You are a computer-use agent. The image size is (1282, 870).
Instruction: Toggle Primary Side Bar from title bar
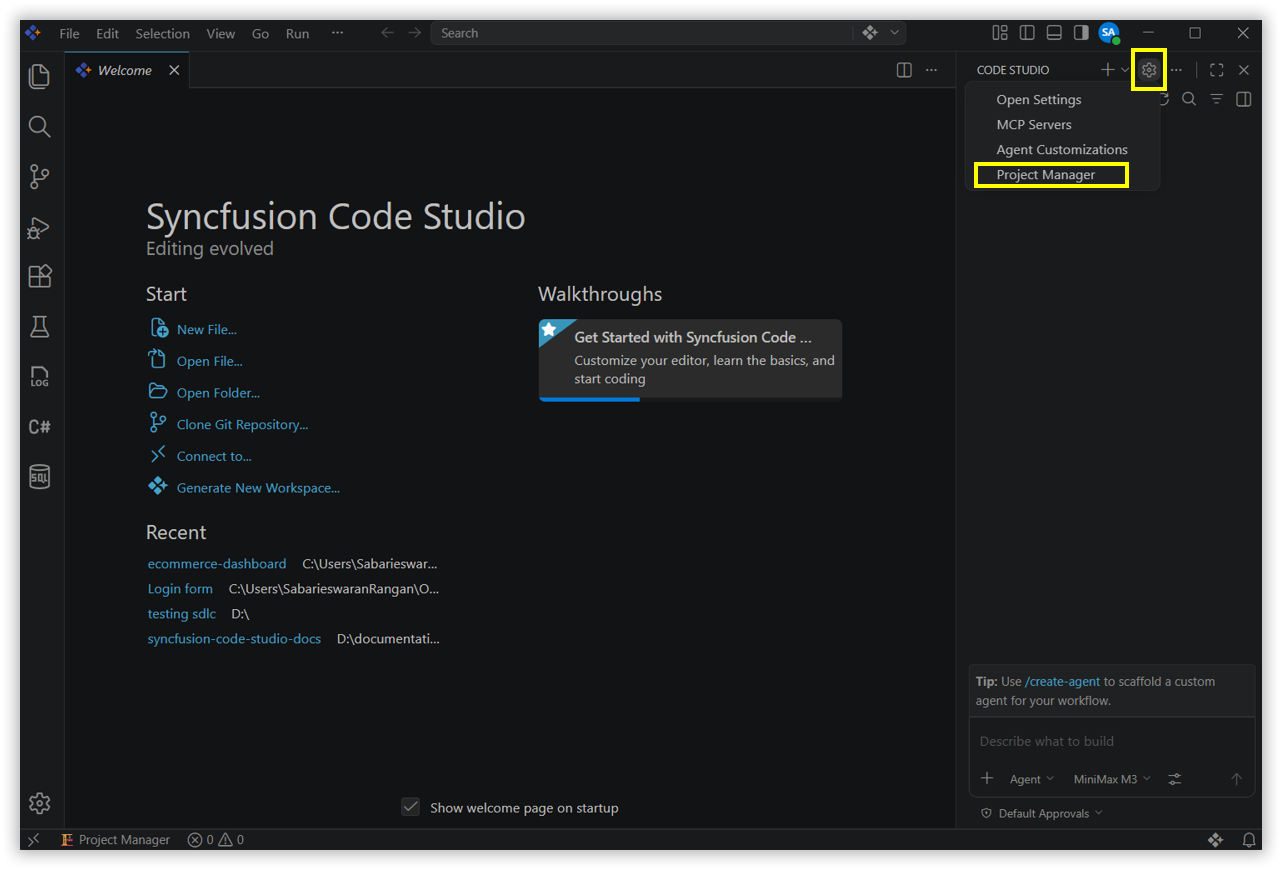(x=1027, y=33)
